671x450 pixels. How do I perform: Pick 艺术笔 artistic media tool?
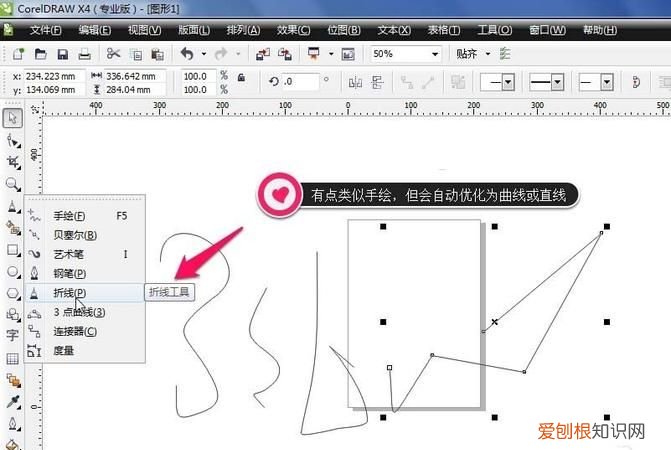[x=68, y=254]
